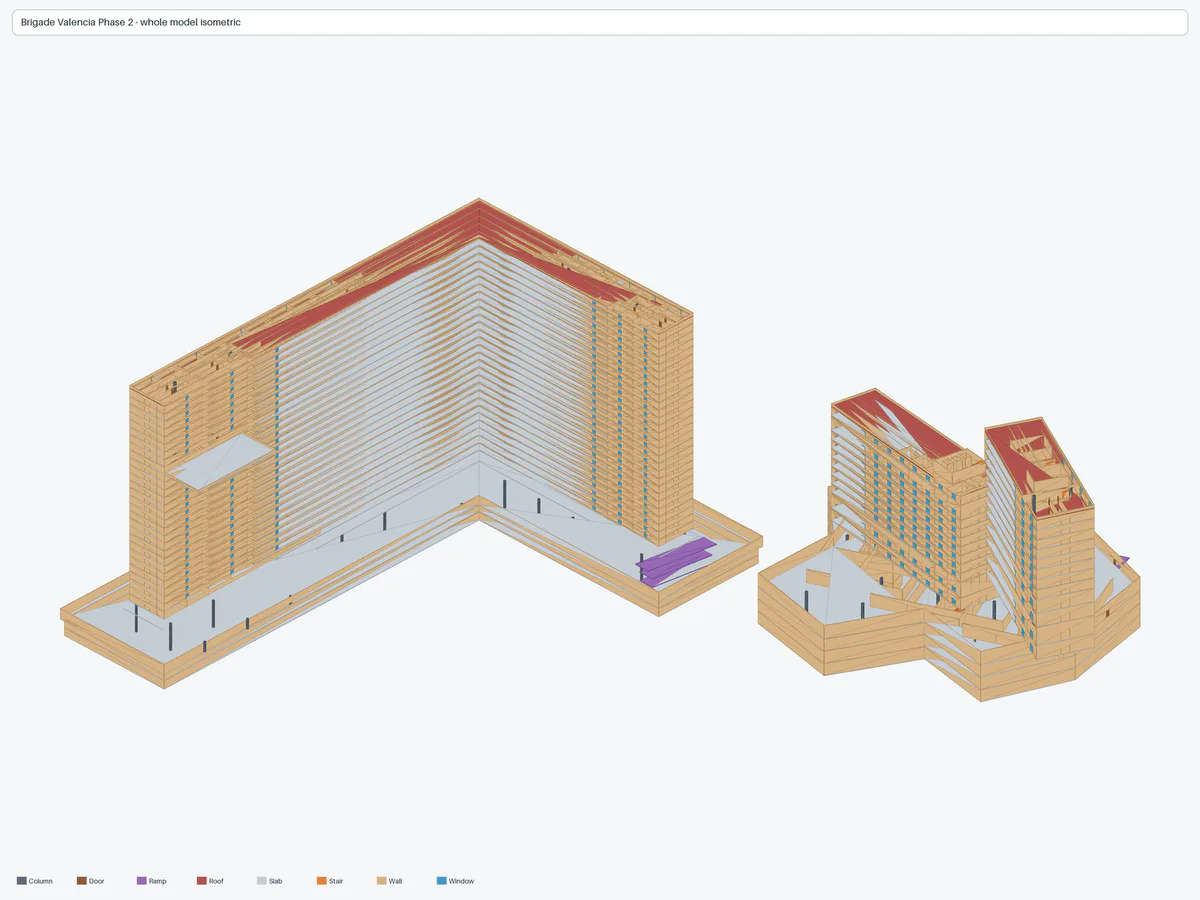This screenshot has height=900, width=1200.
Task: Click the 'Window' legend label
Action: click(461, 881)
